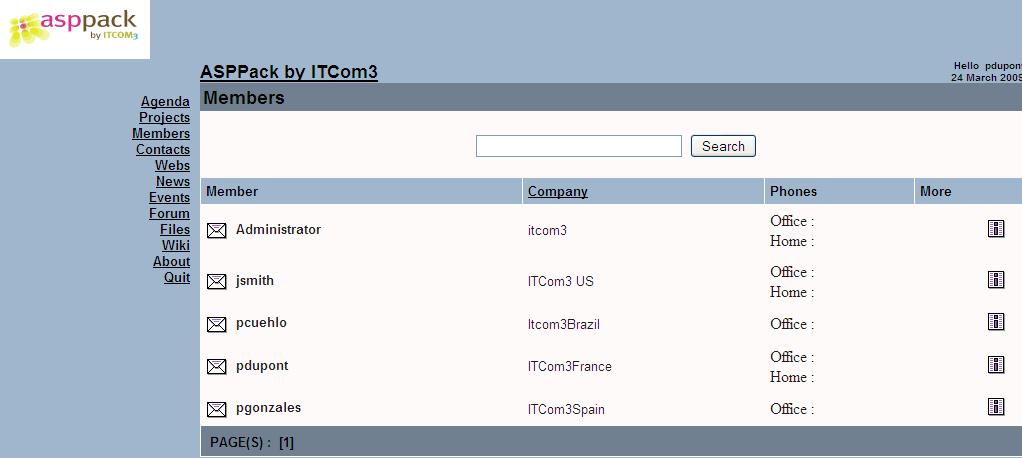Open the details icon in the Administrator row

click(x=996, y=229)
